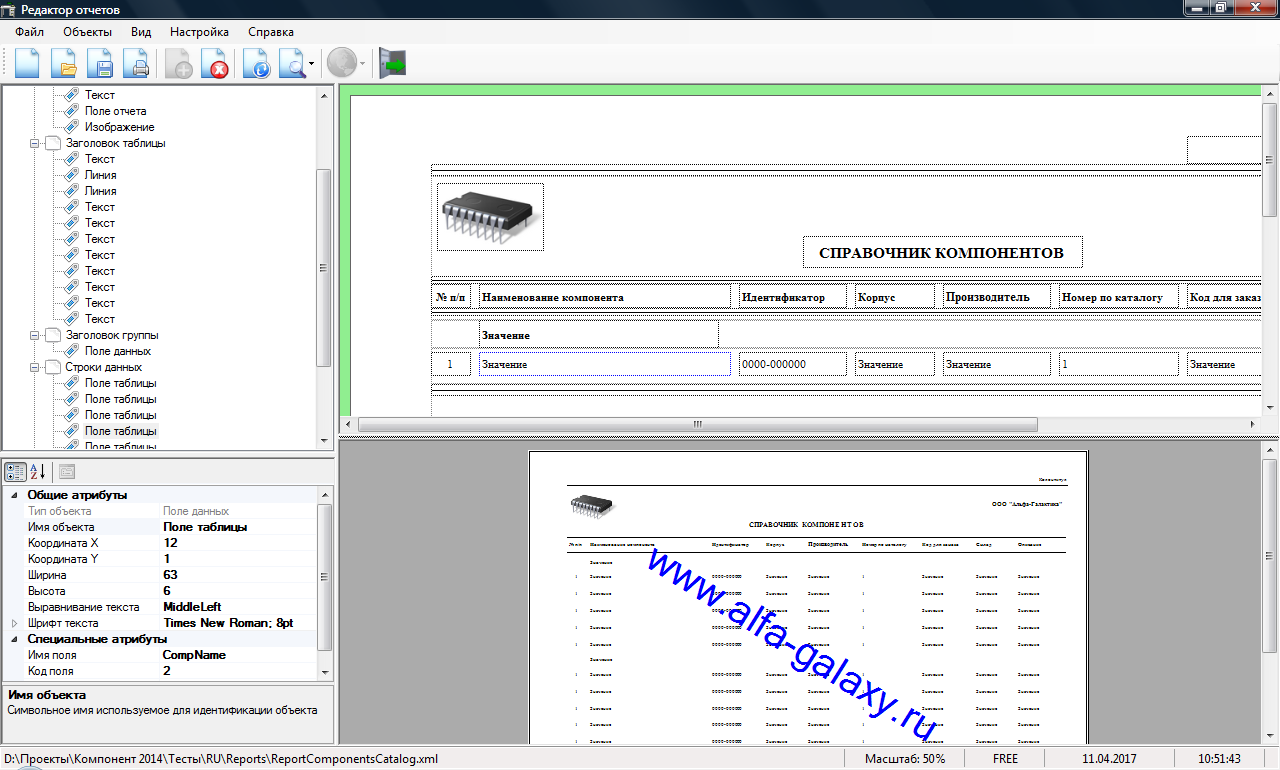Expand the Шрифт текста property
Viewport: 1280px width, 770px height.
click(14, 623)
